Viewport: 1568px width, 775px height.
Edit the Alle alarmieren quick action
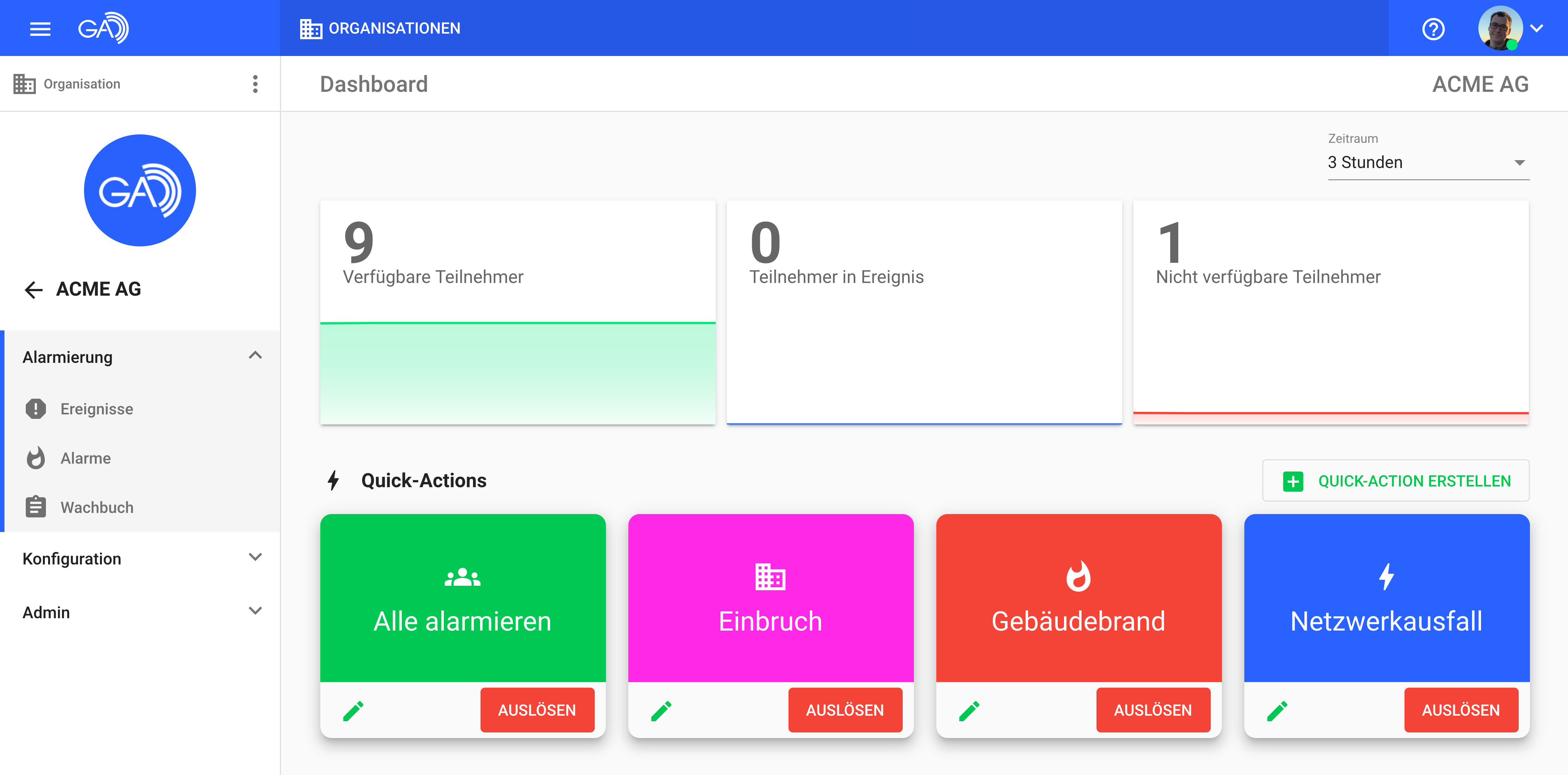[353, 710]
